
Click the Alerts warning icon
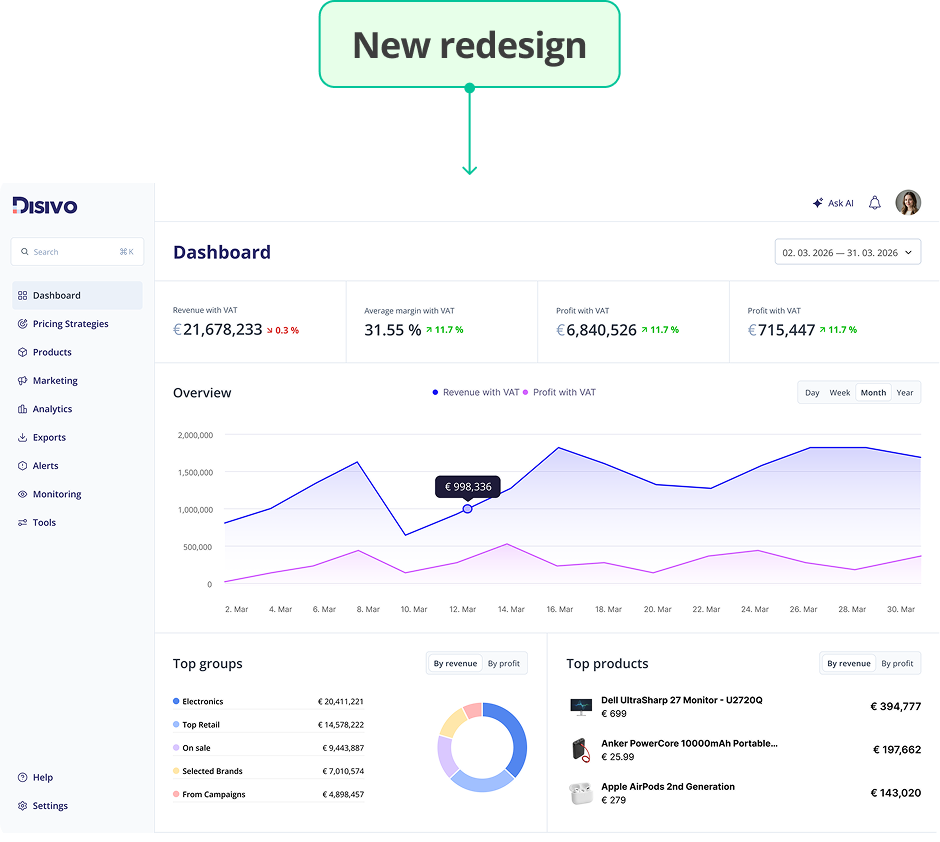pos(22,466)
